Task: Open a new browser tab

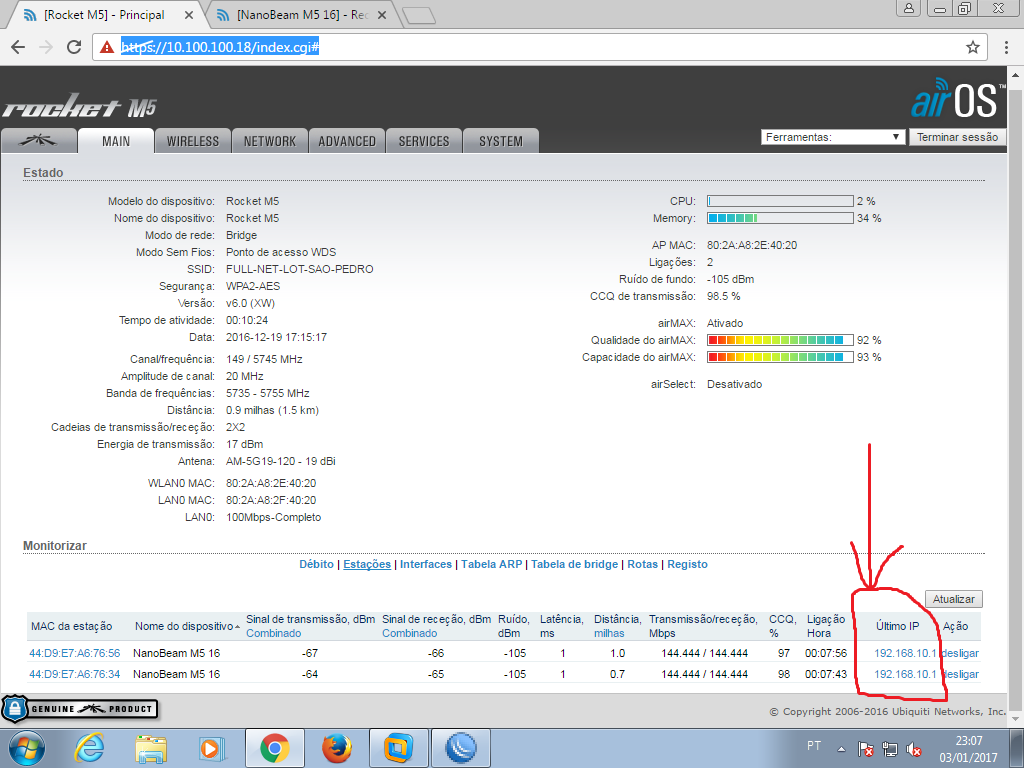Action: click(x=419, y=16)
